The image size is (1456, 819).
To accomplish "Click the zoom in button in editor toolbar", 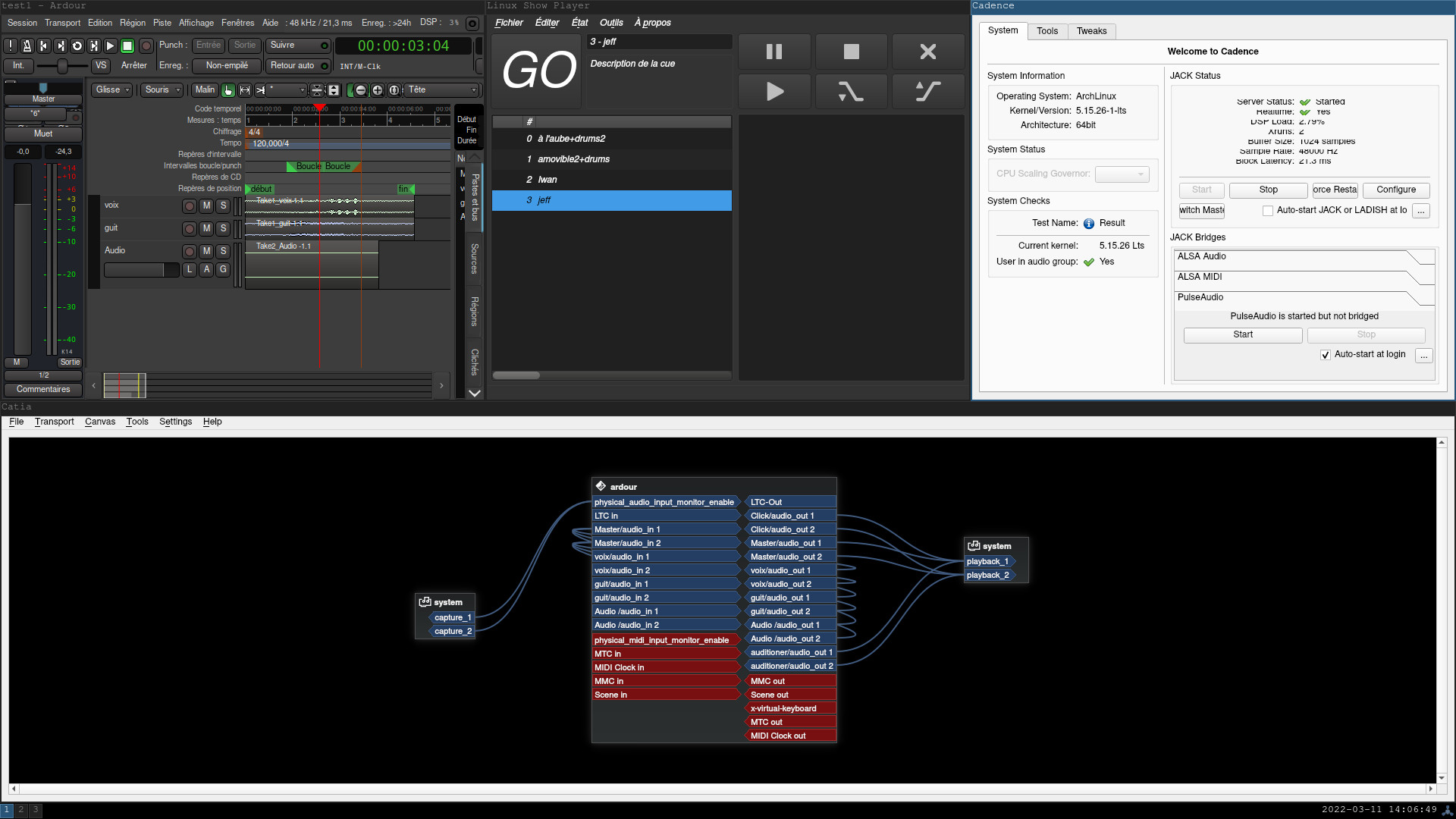I will coord(377,90).
